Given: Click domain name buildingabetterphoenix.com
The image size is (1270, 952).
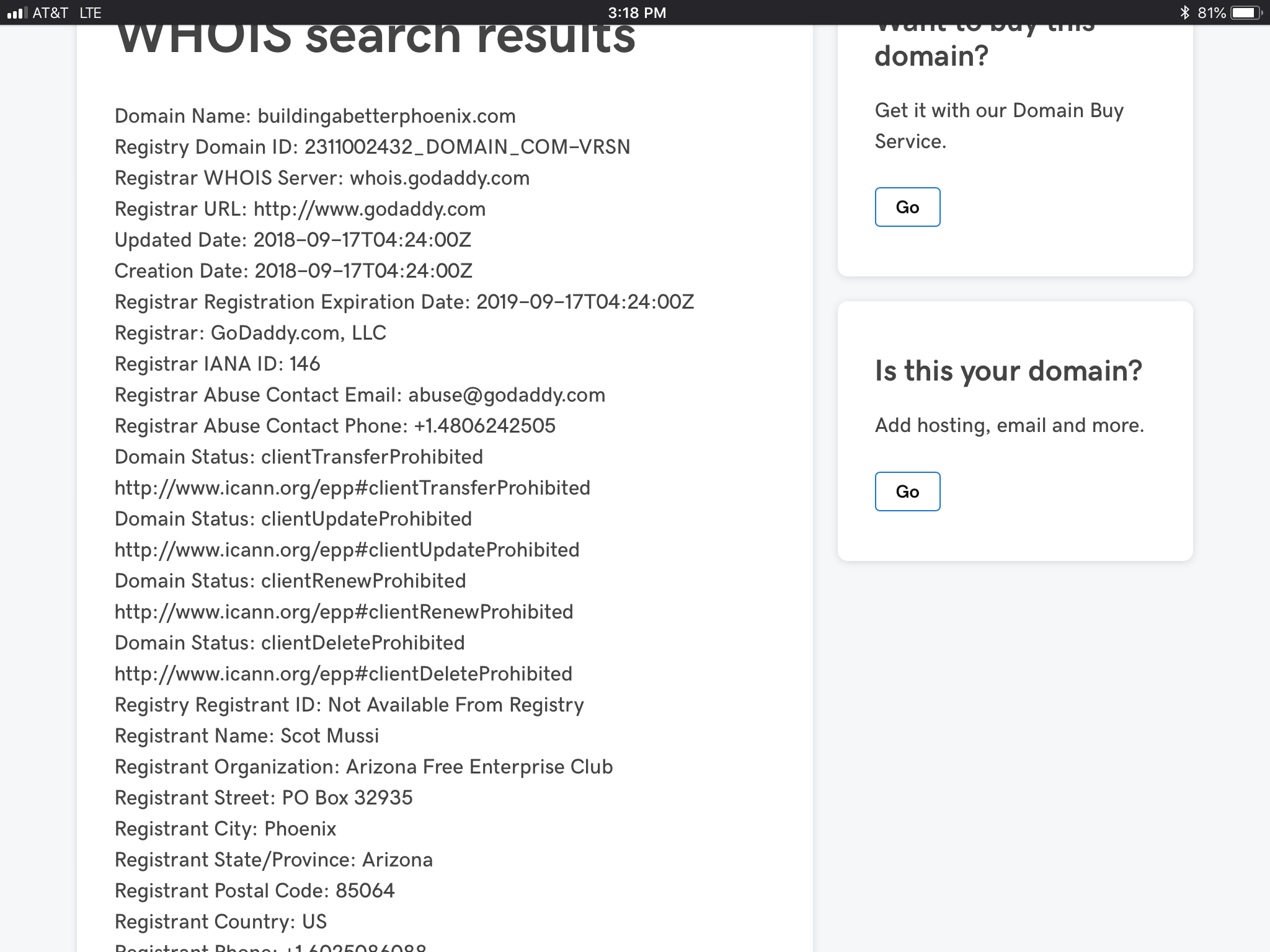Looking at the screenshot, I should pyautogui.click(x=386, y=117).
